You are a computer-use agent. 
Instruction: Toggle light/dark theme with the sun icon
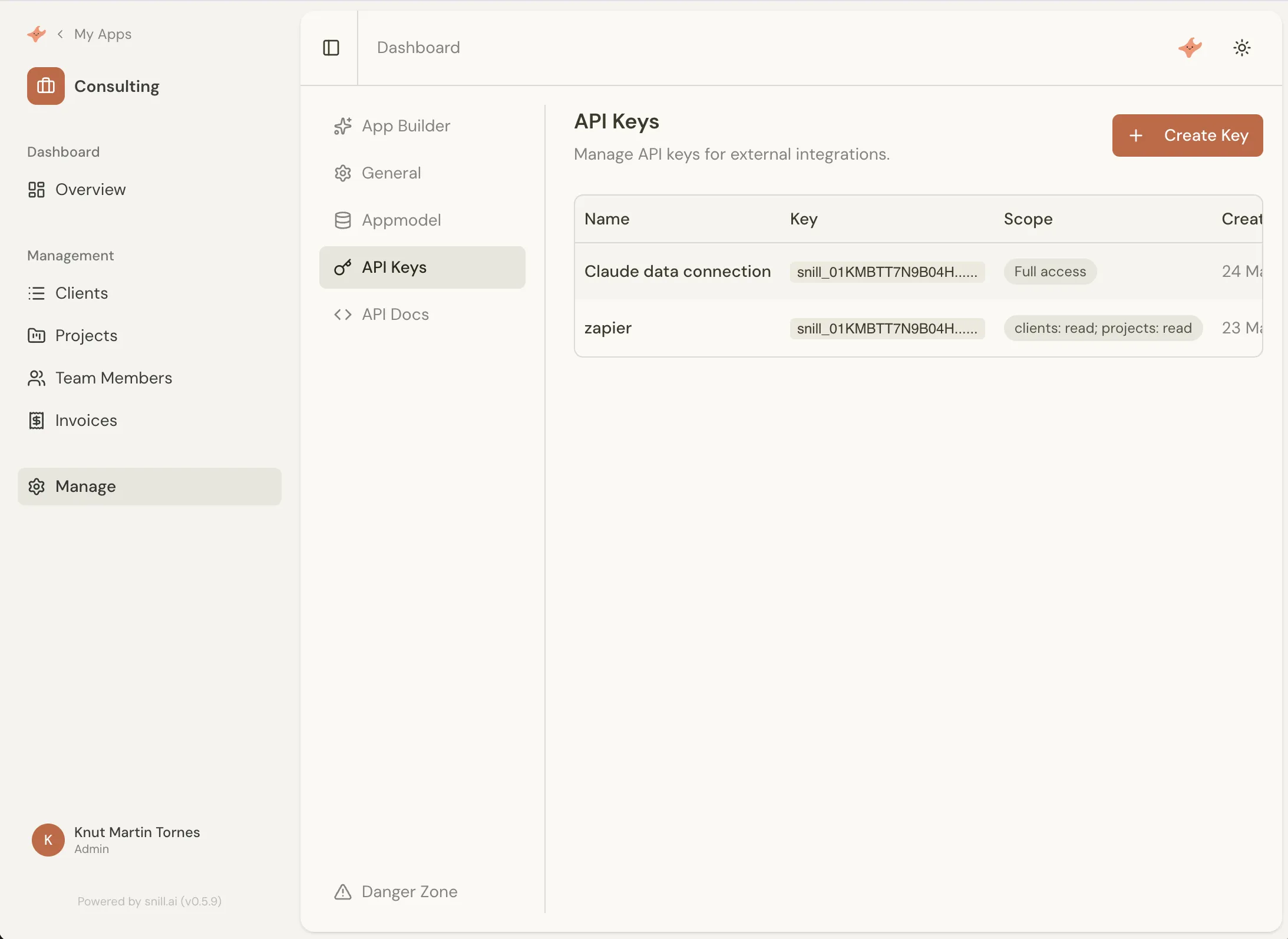[1242, 48]
